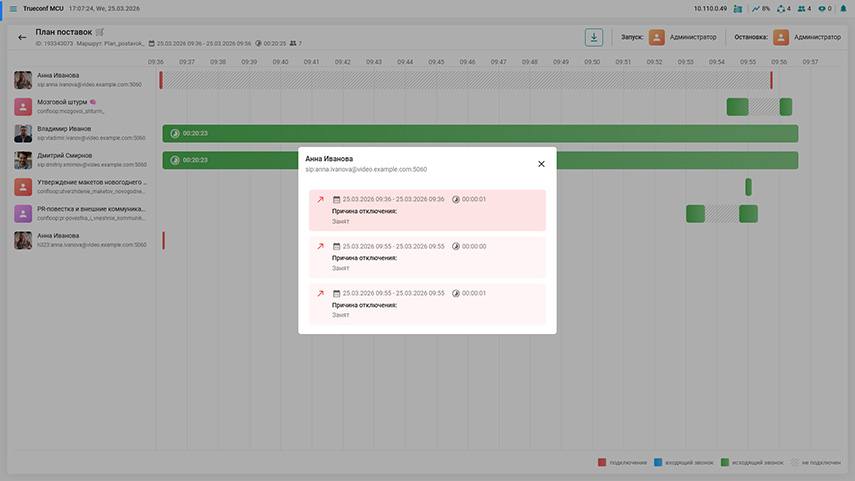The image size is (855, 481).
Task: Select the second disconnect entry with 00:00:00 duration
Action: [x=427, y=257]
